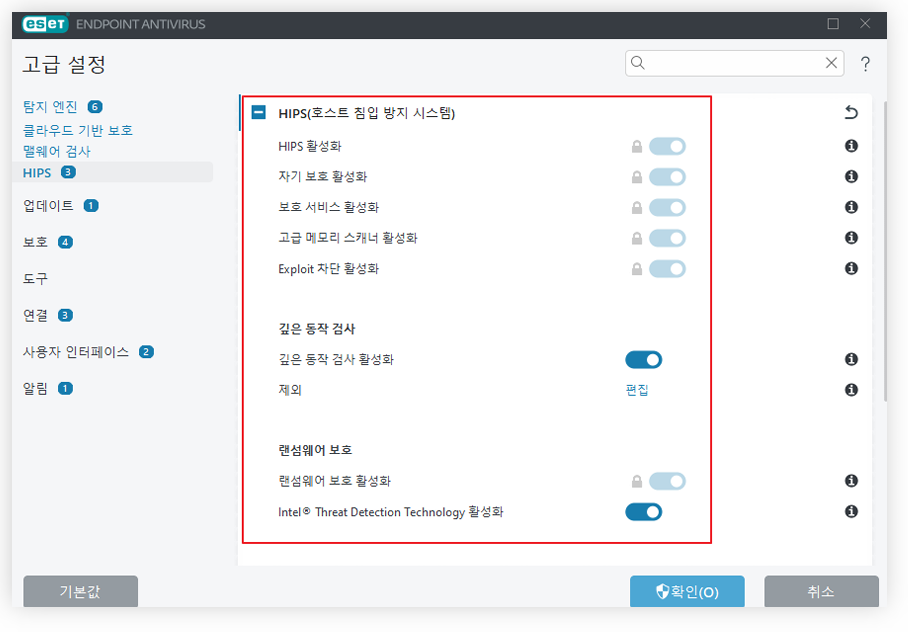908x632 pixels.
Task: Open 업데이트 settings category
Action: (48, 206)
